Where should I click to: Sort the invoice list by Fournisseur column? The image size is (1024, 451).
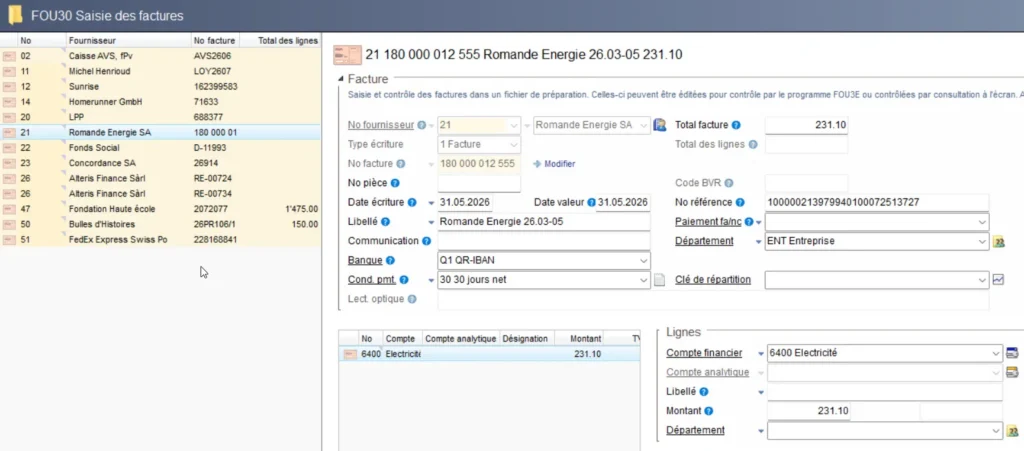(x=127, y=40)
